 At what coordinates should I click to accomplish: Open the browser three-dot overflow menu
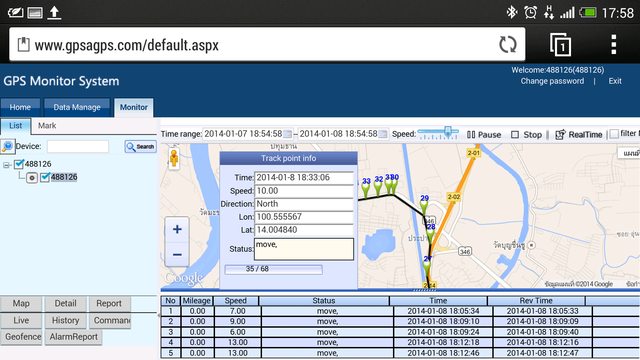point(613,44)
